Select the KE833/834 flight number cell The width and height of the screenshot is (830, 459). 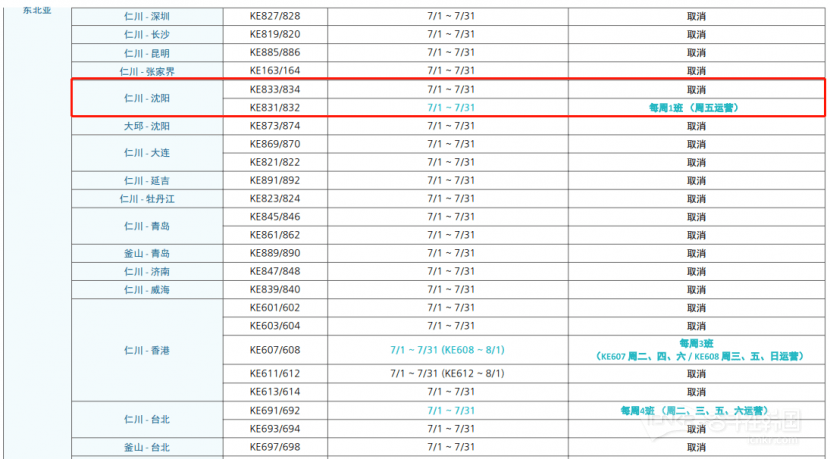[x=274, y=89]
